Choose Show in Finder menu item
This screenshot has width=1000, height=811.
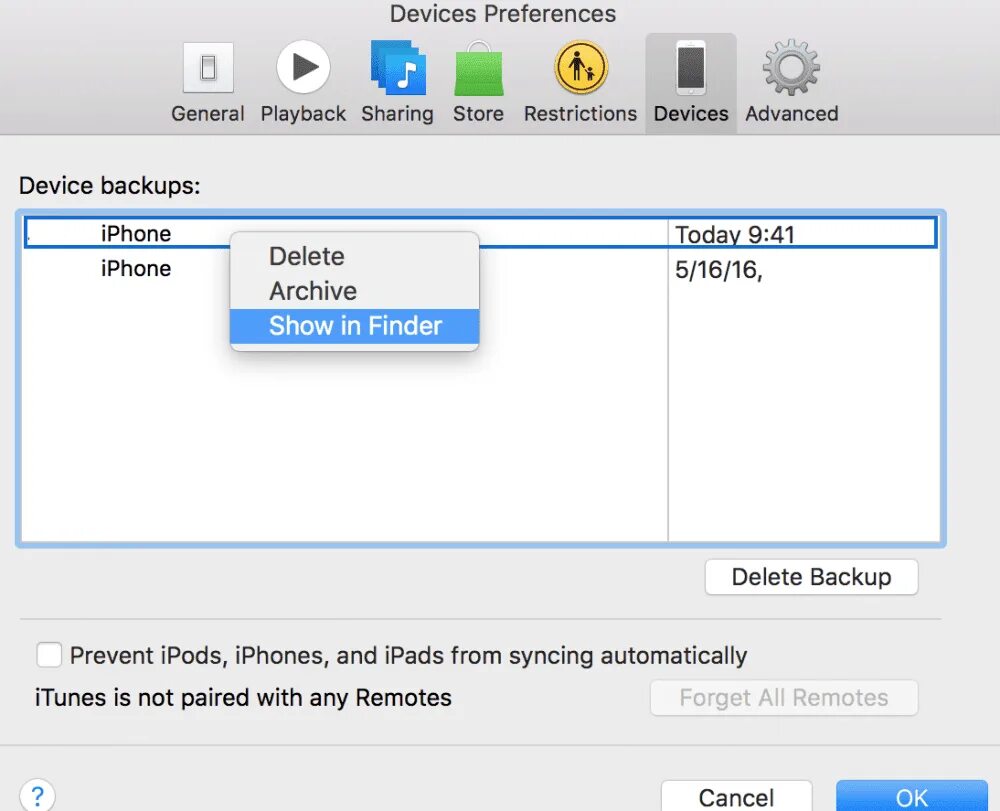pos(355,326)
